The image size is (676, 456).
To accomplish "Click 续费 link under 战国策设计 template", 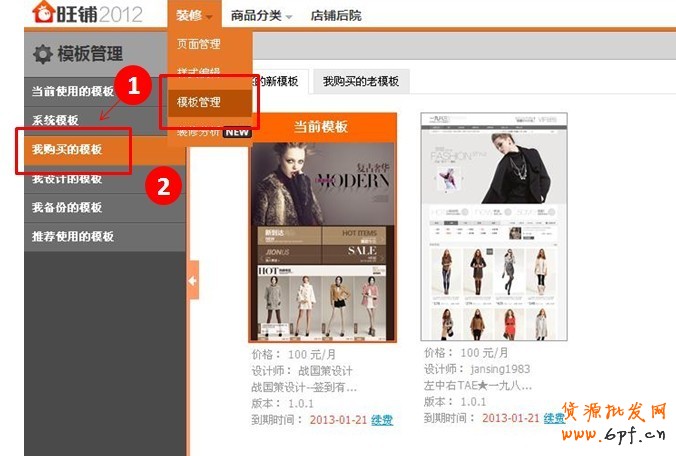I will pyautogui.click(x=382, y=420).
